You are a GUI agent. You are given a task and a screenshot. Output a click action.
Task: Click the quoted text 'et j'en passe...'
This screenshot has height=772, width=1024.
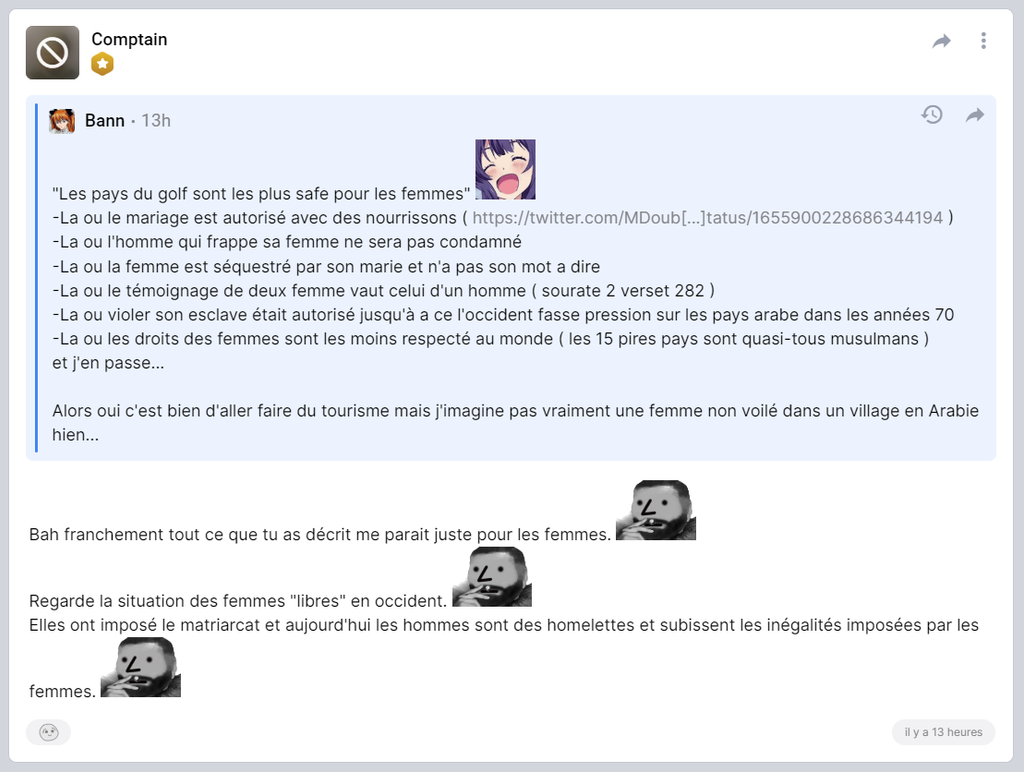(x=108, y=363)
